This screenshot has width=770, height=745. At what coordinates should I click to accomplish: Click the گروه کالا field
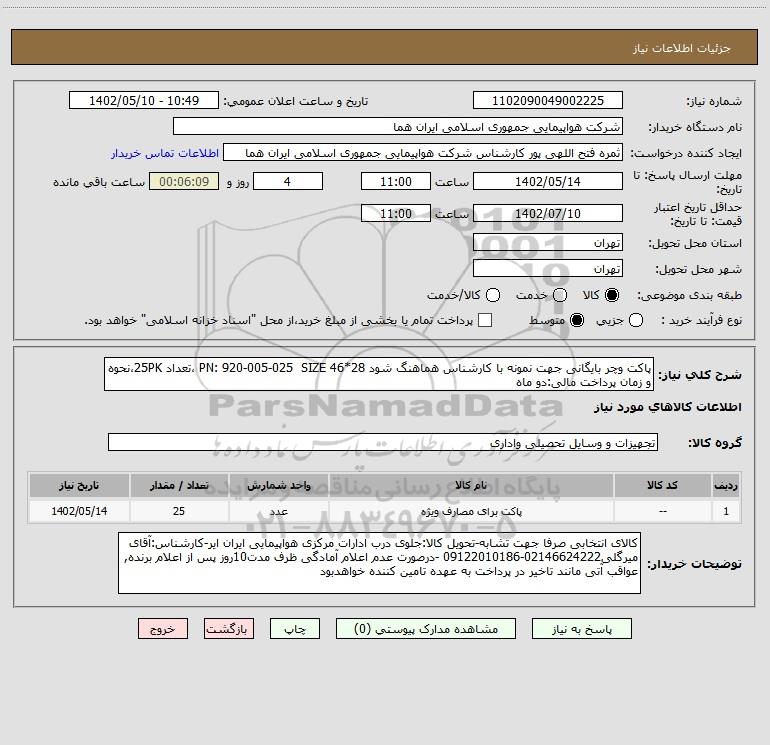383,442
